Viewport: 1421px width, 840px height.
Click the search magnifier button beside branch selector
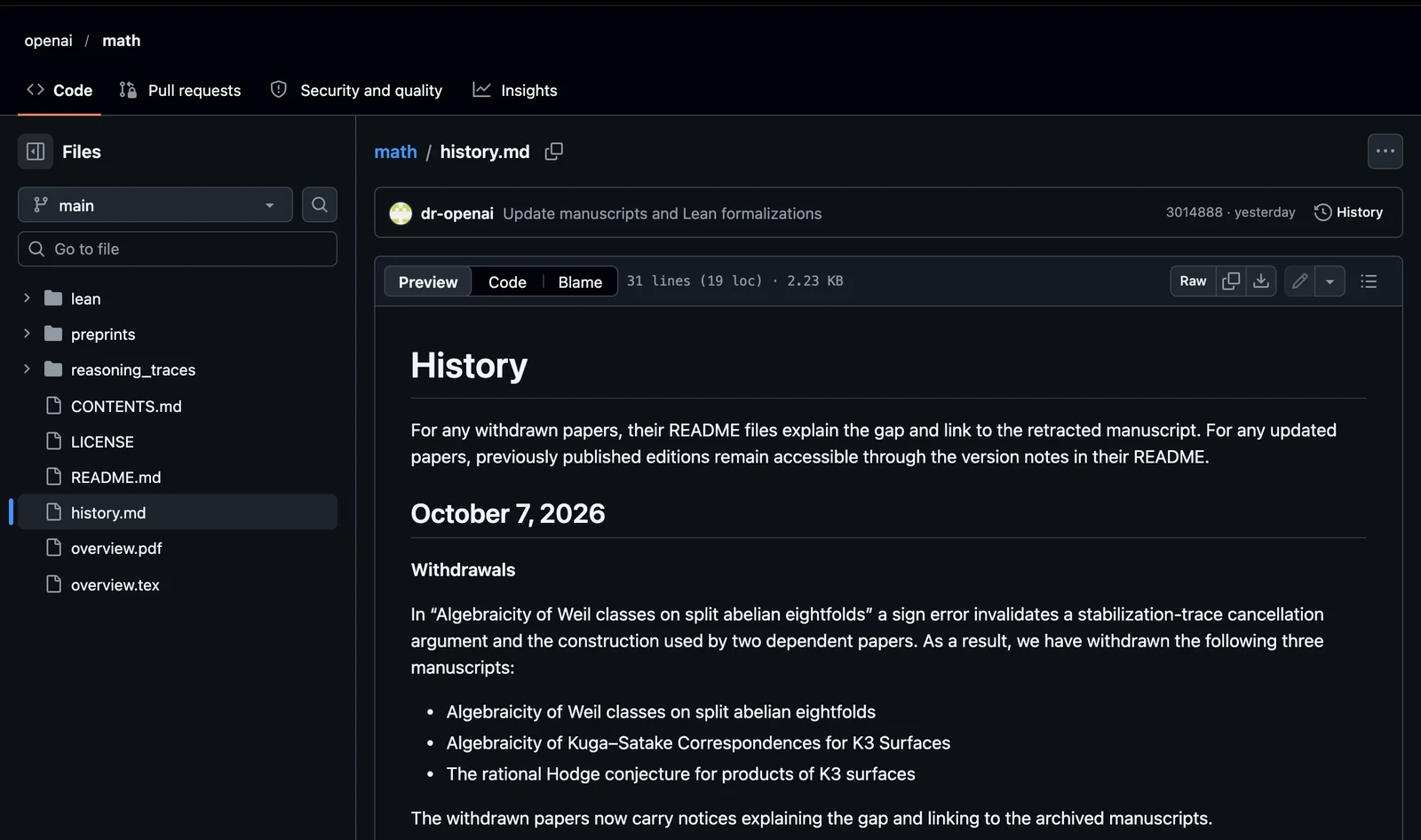pyautogui.click(x=320, y=205)
